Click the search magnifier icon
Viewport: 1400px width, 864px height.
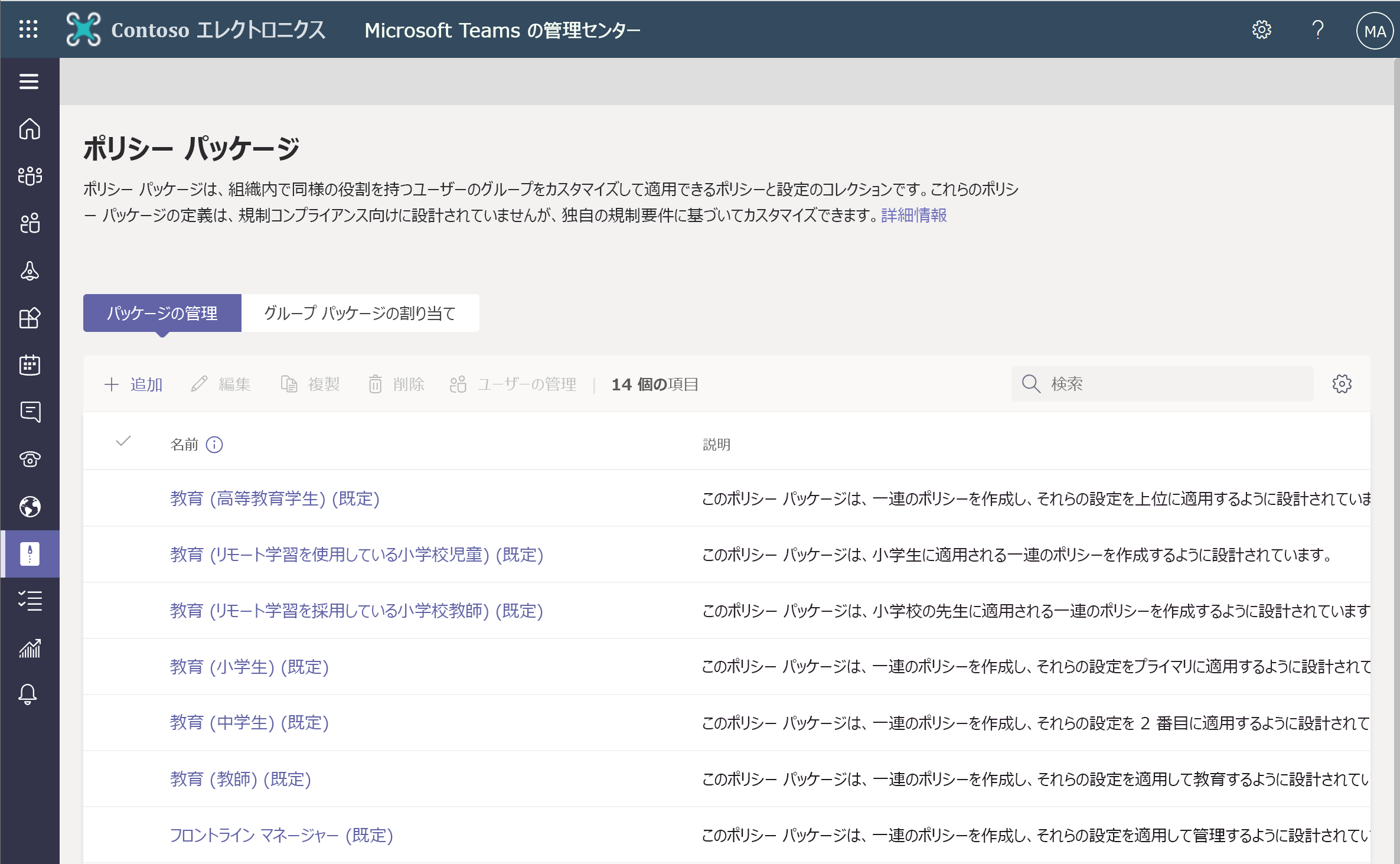pyautogui.click(x=1031, y=384)
